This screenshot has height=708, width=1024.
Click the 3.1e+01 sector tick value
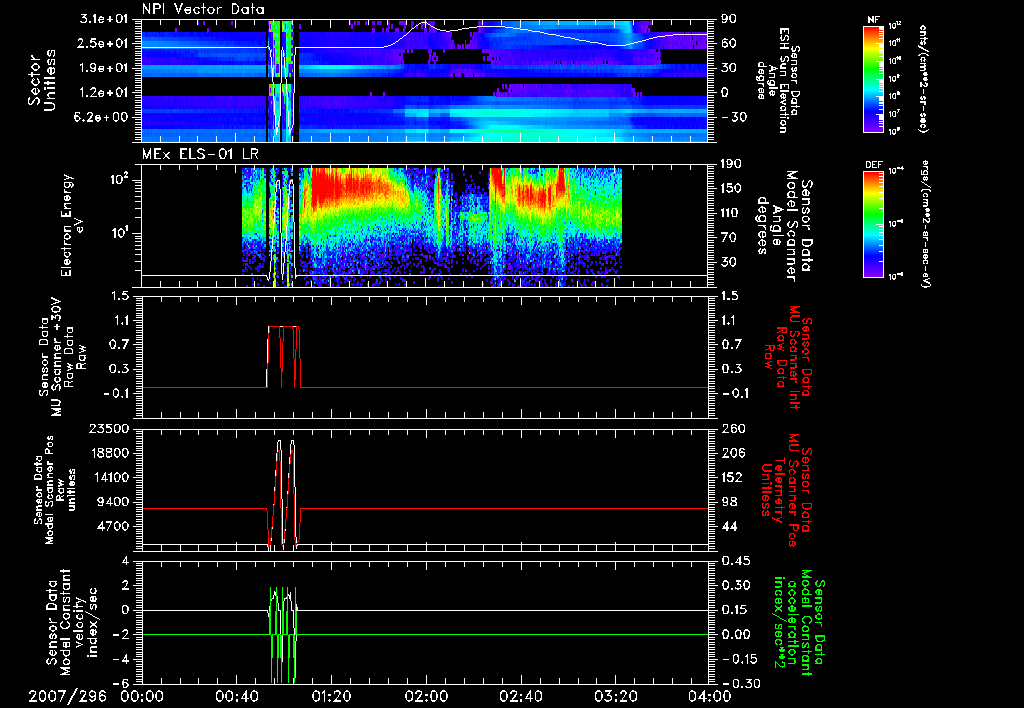[x=106, y=19]
